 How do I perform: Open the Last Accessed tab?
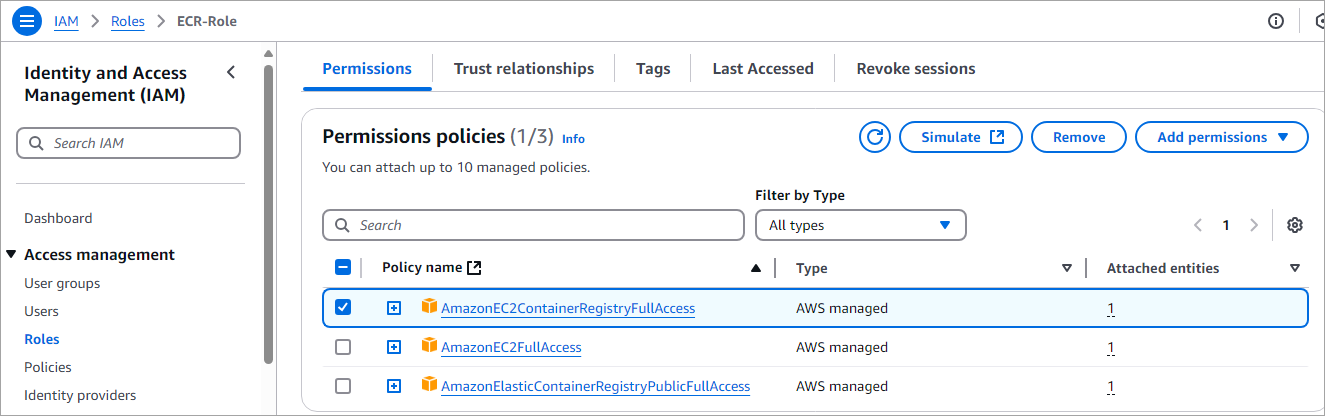[763, 69]
